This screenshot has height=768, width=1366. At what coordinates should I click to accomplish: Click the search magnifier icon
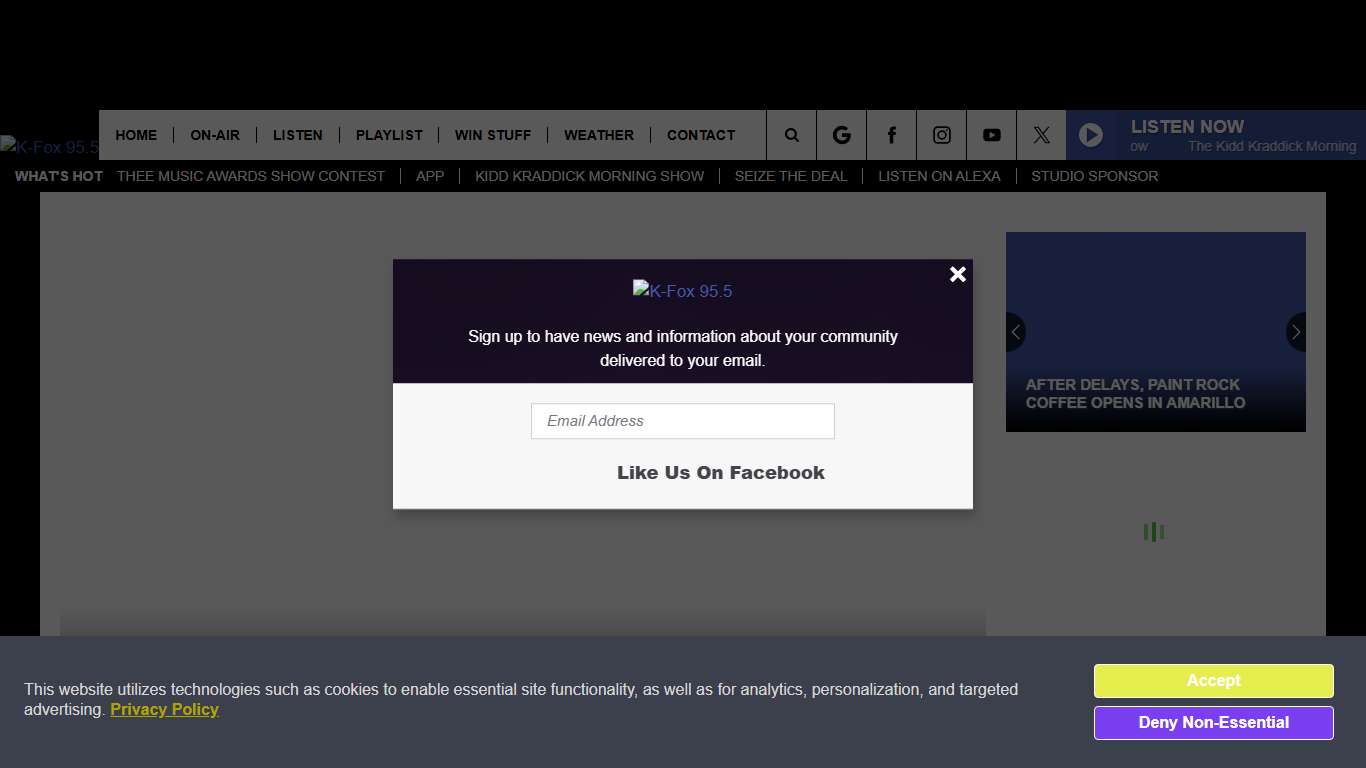tap(792, 135)
